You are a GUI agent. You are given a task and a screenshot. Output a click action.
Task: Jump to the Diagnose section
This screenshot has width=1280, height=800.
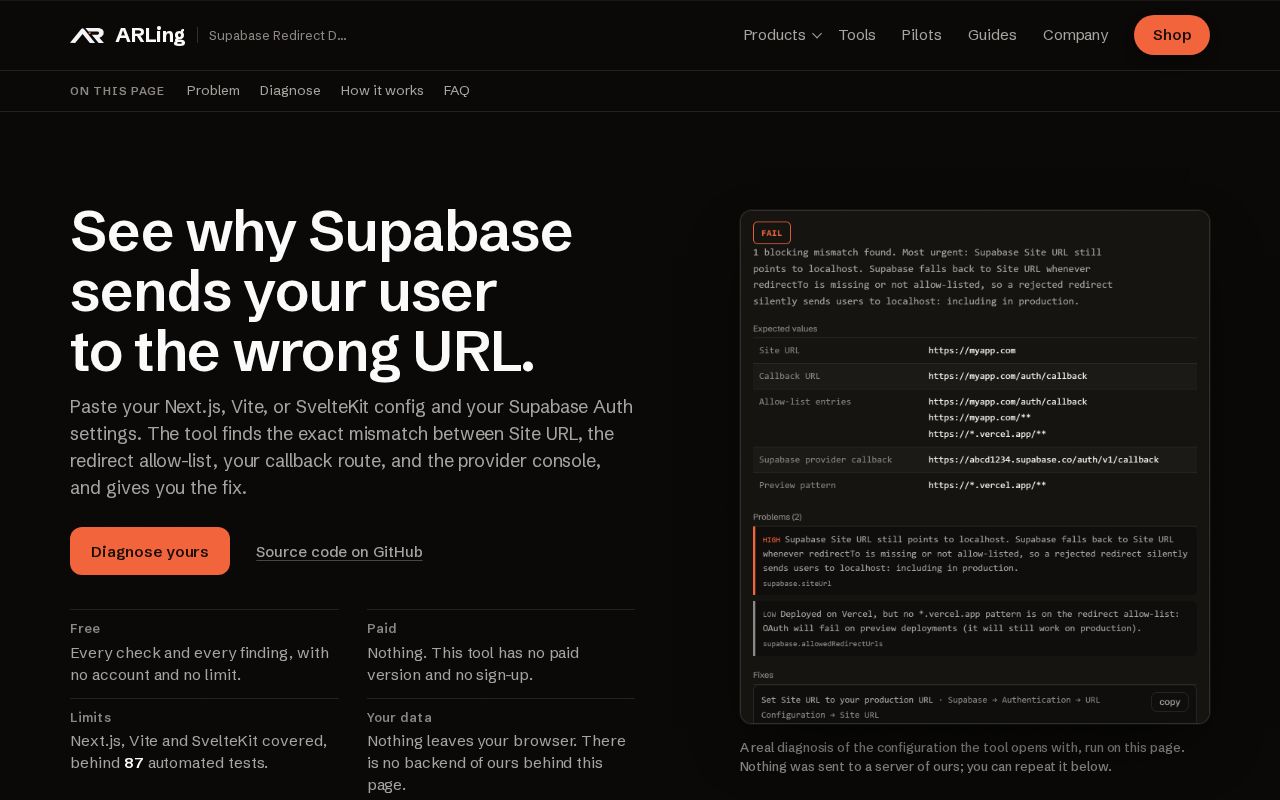pos(290,91)
